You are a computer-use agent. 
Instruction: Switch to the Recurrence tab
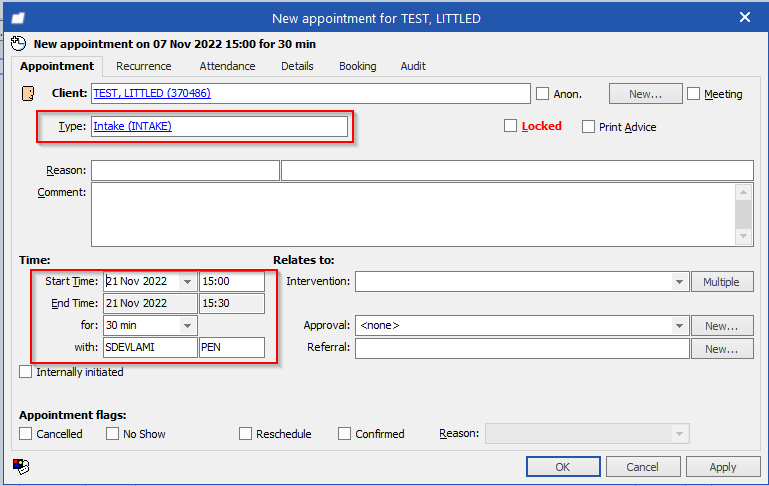pos(143,66)
